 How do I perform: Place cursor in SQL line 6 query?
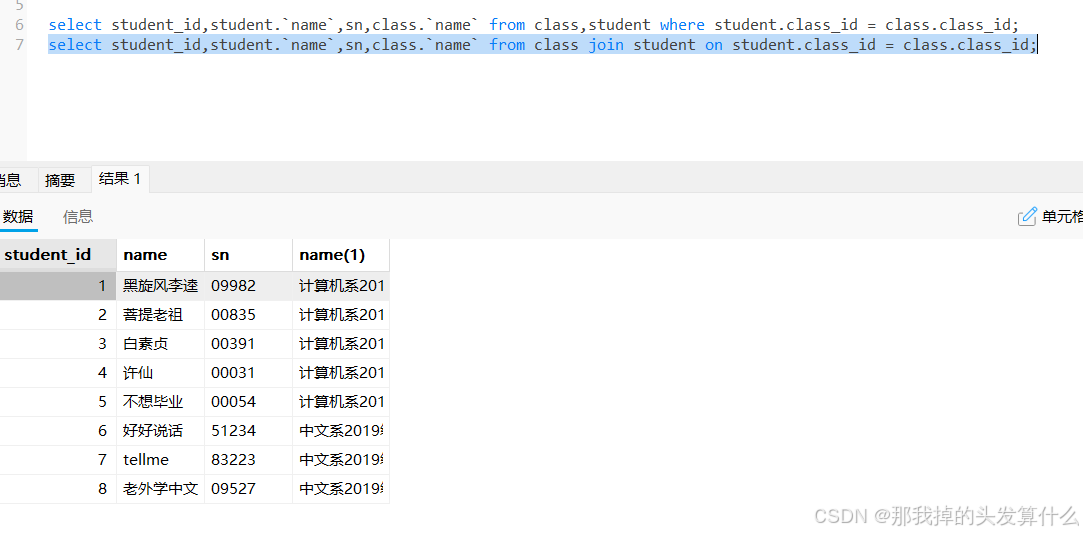[x=533, y=26]
